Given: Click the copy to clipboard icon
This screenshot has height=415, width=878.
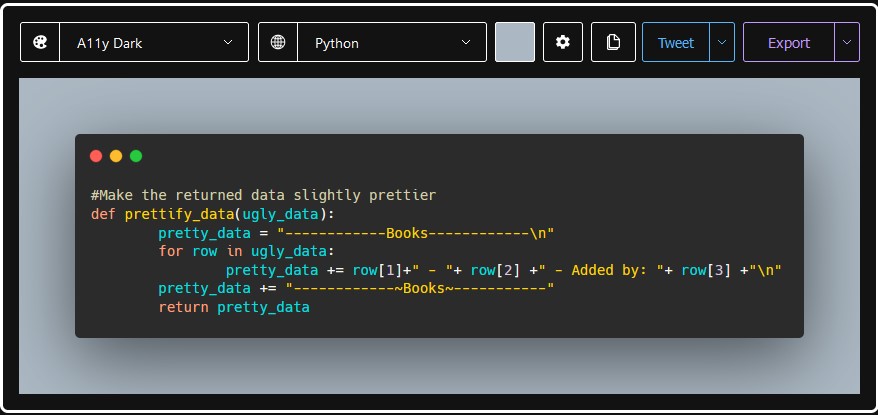Looking at the screenshot, I should click(x=613, y=42).
